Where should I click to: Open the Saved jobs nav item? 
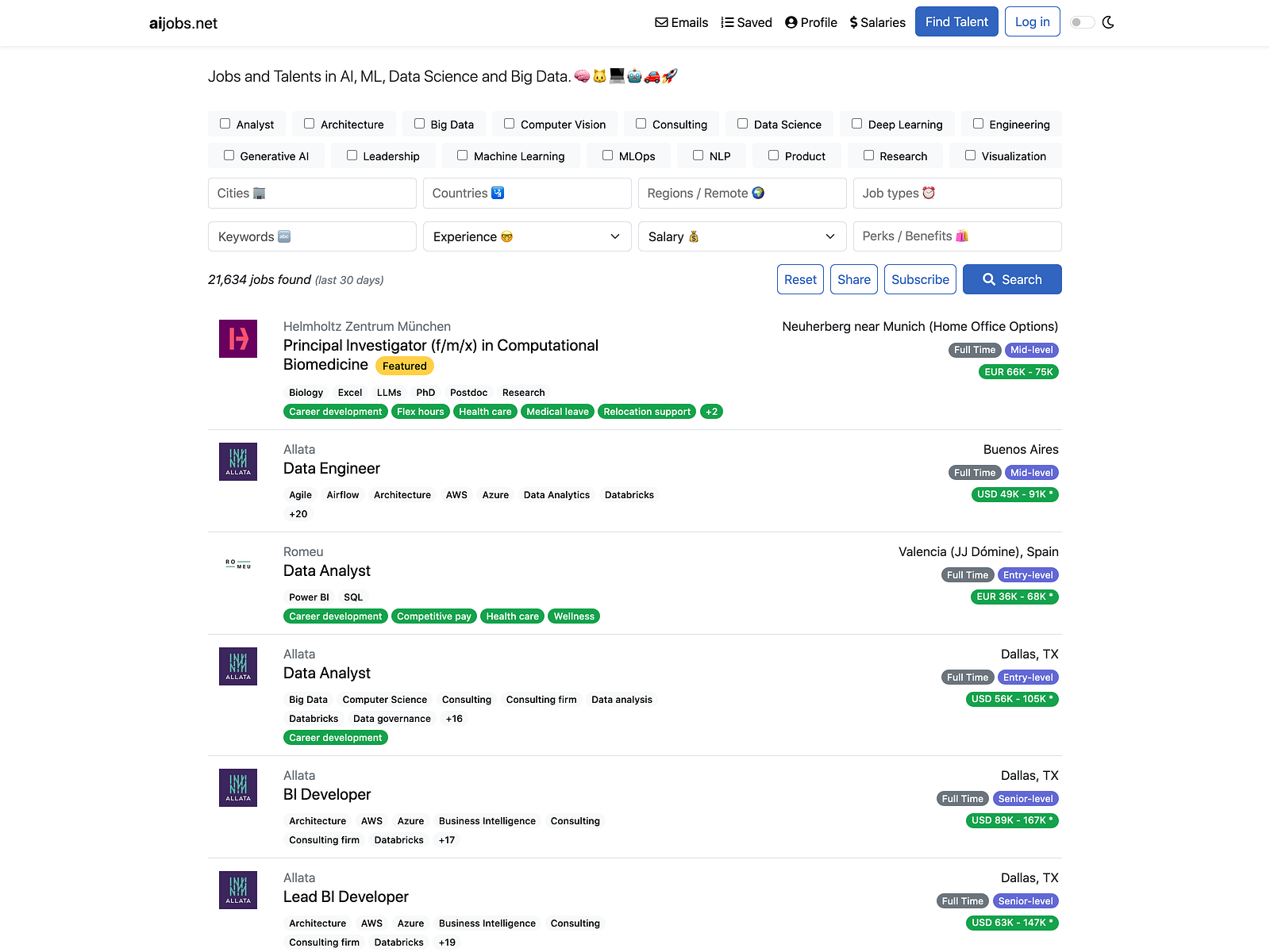[746, 22]
